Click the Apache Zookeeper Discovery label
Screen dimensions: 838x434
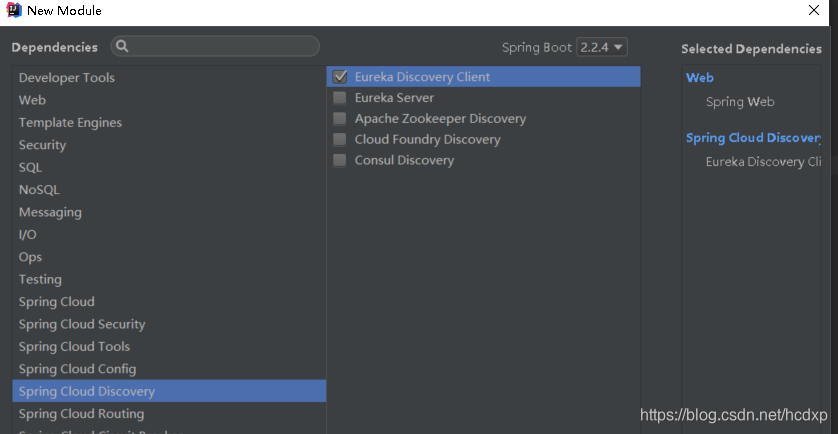[440, 119]
